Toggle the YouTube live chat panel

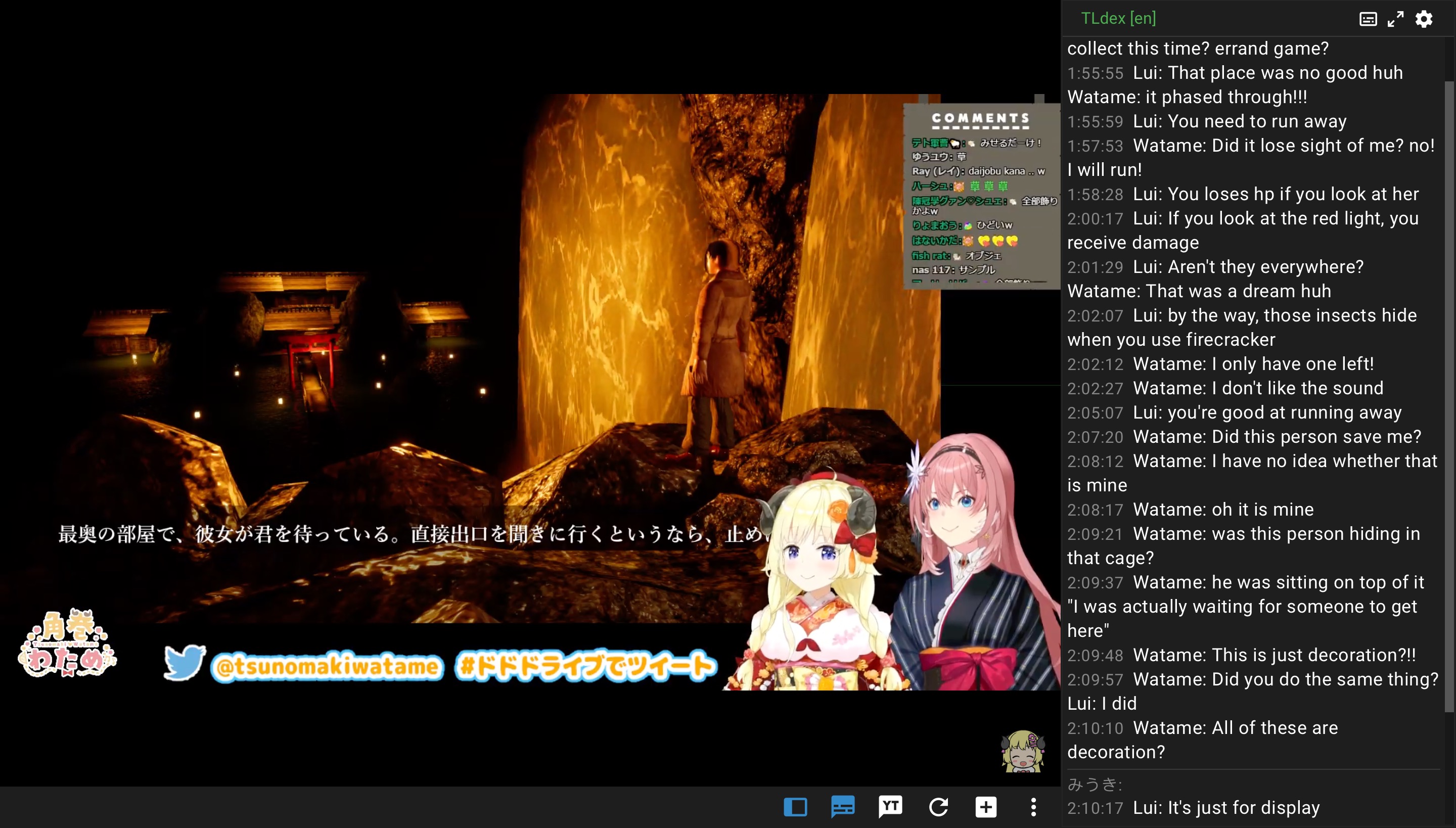click(890, 806)
